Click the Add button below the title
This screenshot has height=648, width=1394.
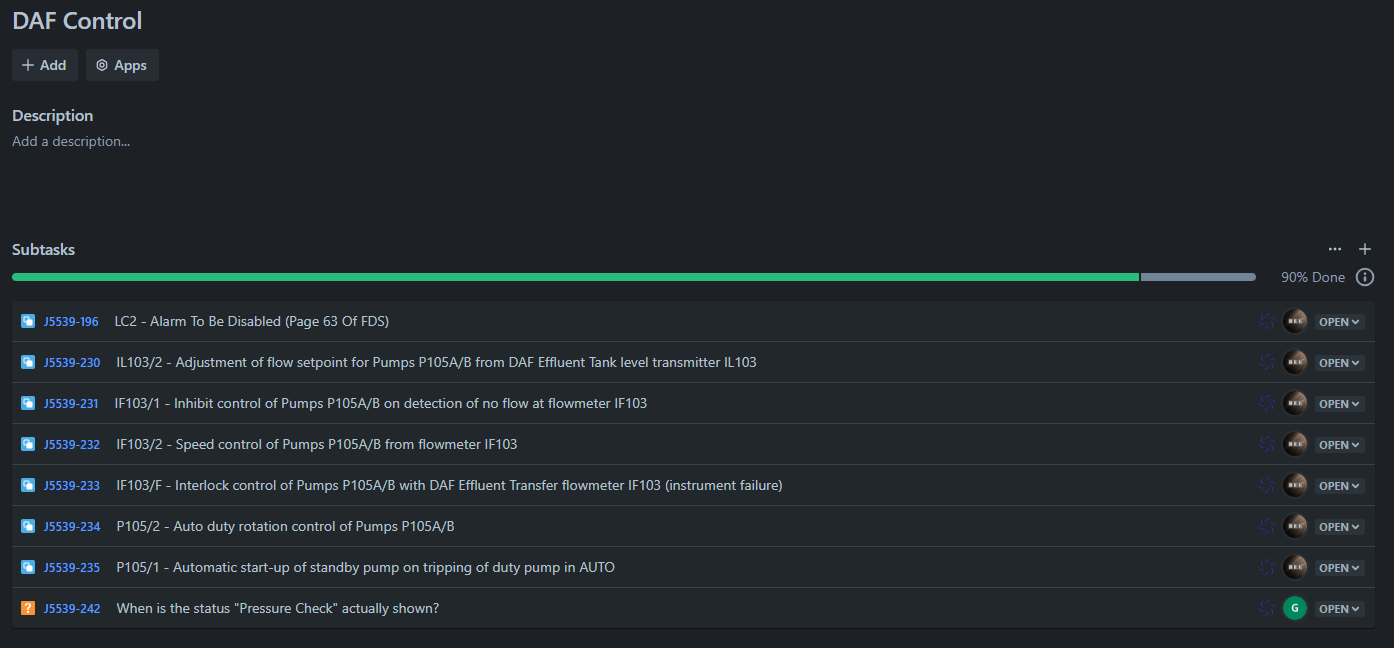45,65
